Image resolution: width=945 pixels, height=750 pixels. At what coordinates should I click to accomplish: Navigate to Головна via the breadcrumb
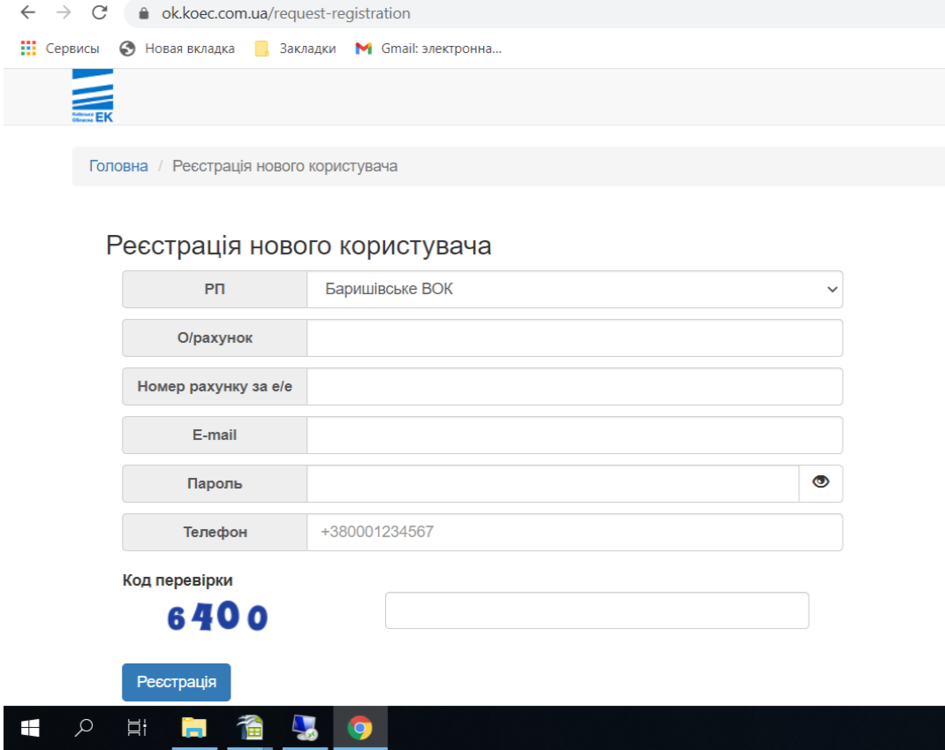pos(118,166)
